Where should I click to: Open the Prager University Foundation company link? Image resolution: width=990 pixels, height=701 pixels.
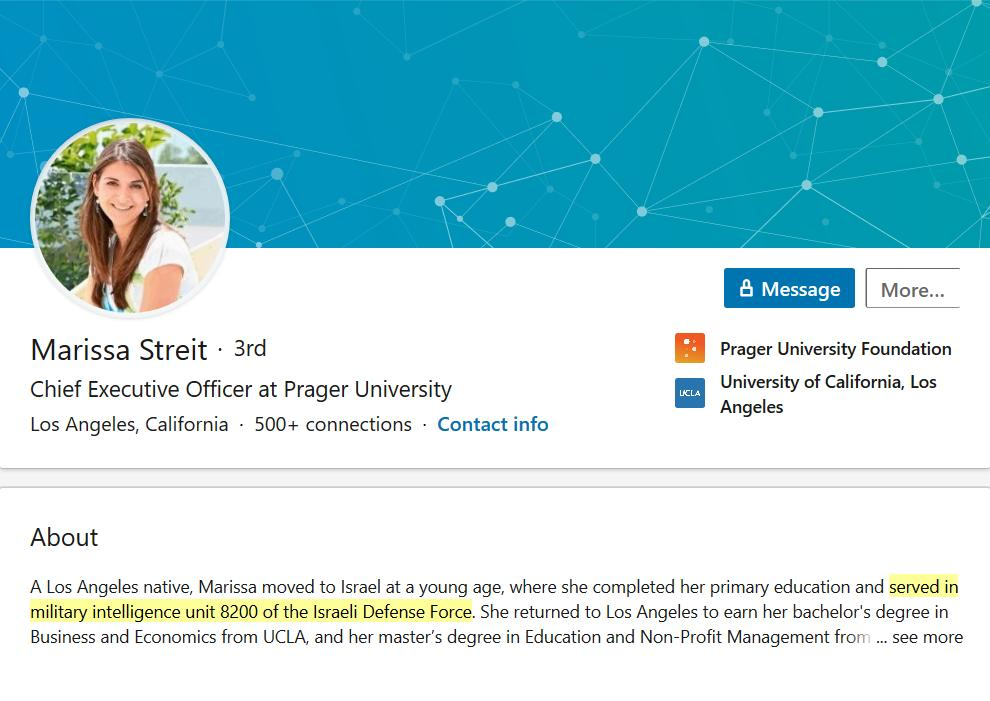click(x=835, y=349)
